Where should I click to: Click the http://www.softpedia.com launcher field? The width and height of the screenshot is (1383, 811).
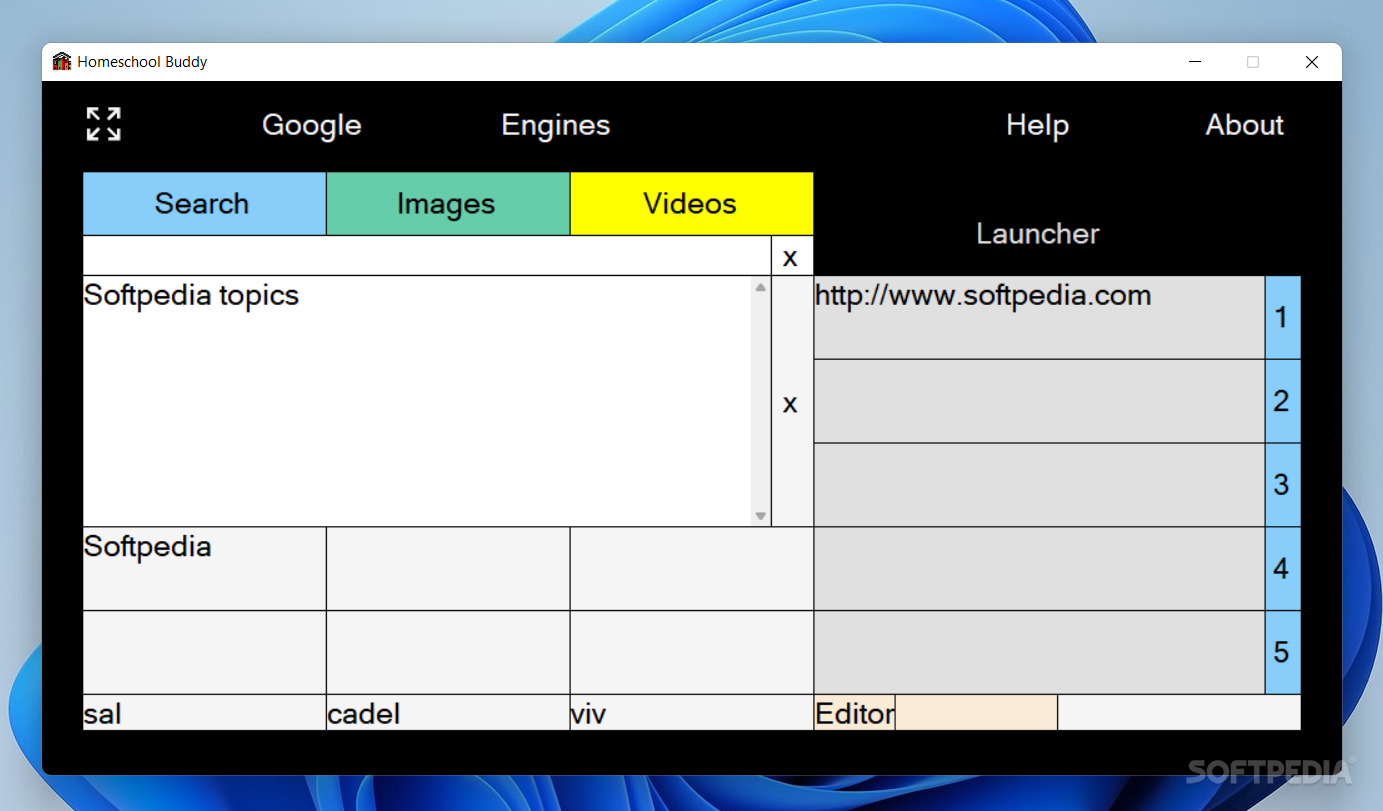point(1039,318)
